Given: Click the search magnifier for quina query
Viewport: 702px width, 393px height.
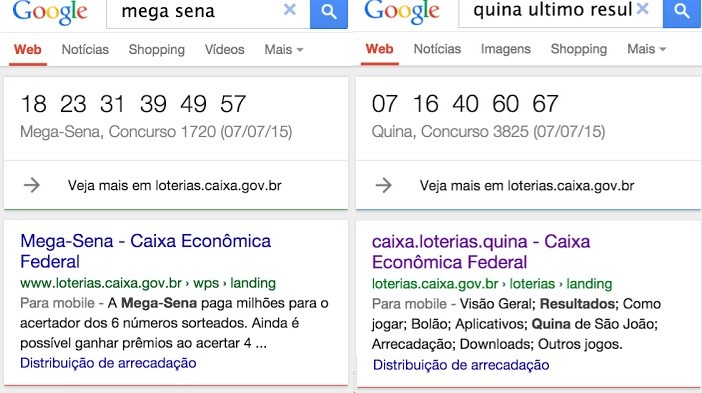Looking at the screenshot, I should coord(681,13).
